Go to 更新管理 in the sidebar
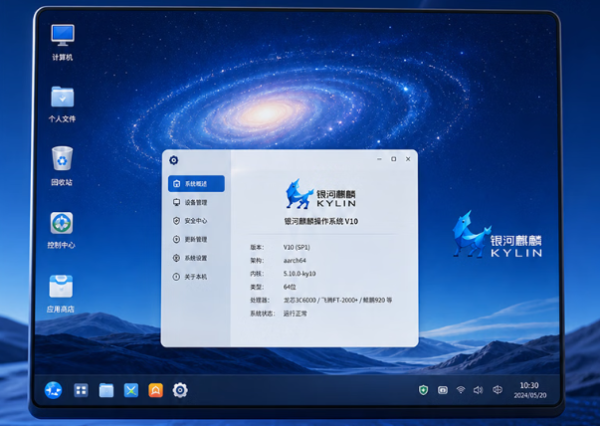The width and height of the screenshot is (600, 426). 196,239
